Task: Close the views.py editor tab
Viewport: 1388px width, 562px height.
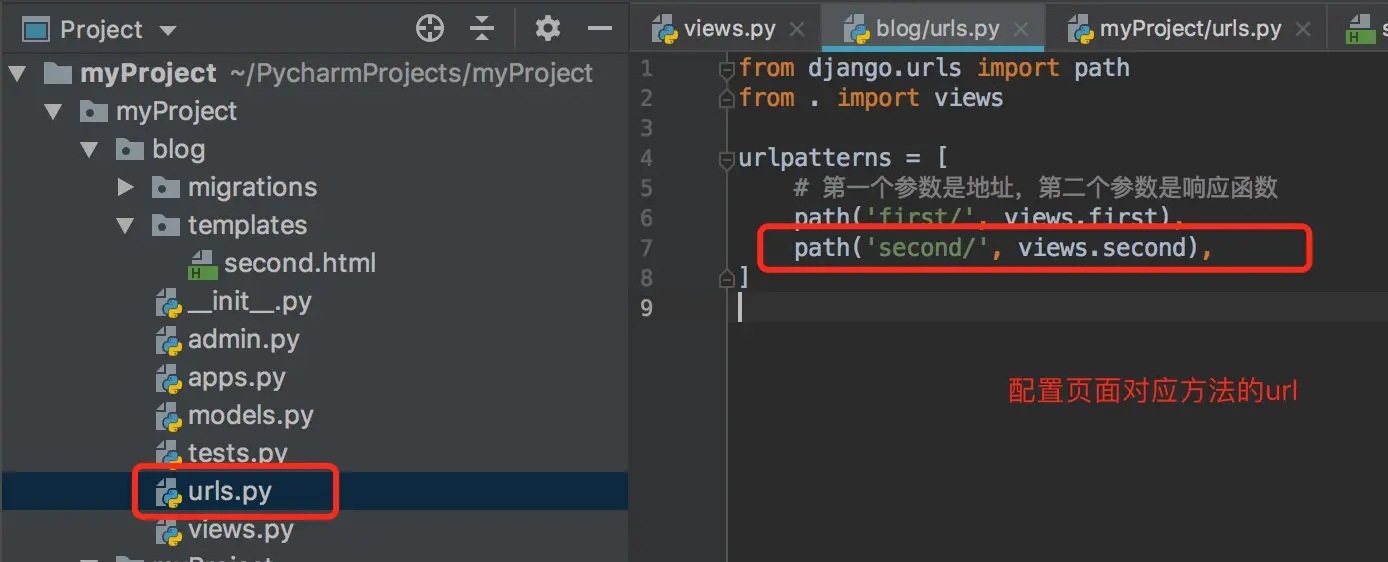Action: point(796,30)
